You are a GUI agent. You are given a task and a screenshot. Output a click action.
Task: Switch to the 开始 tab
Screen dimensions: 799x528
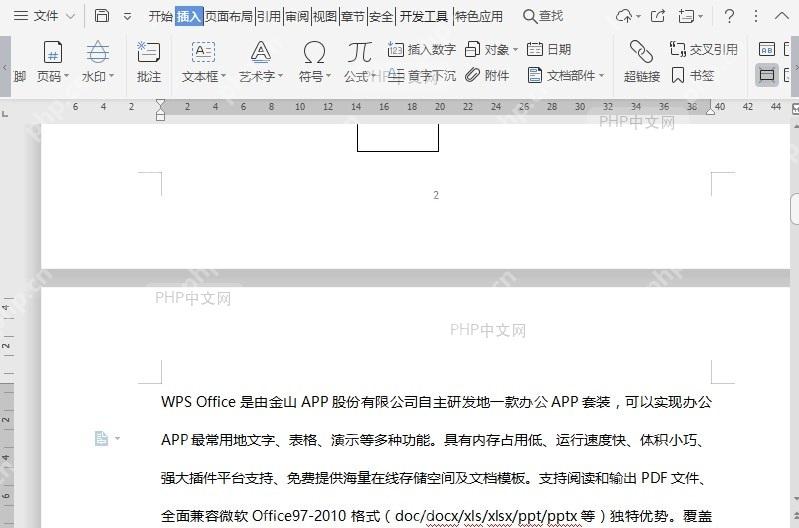pos(161,16)
